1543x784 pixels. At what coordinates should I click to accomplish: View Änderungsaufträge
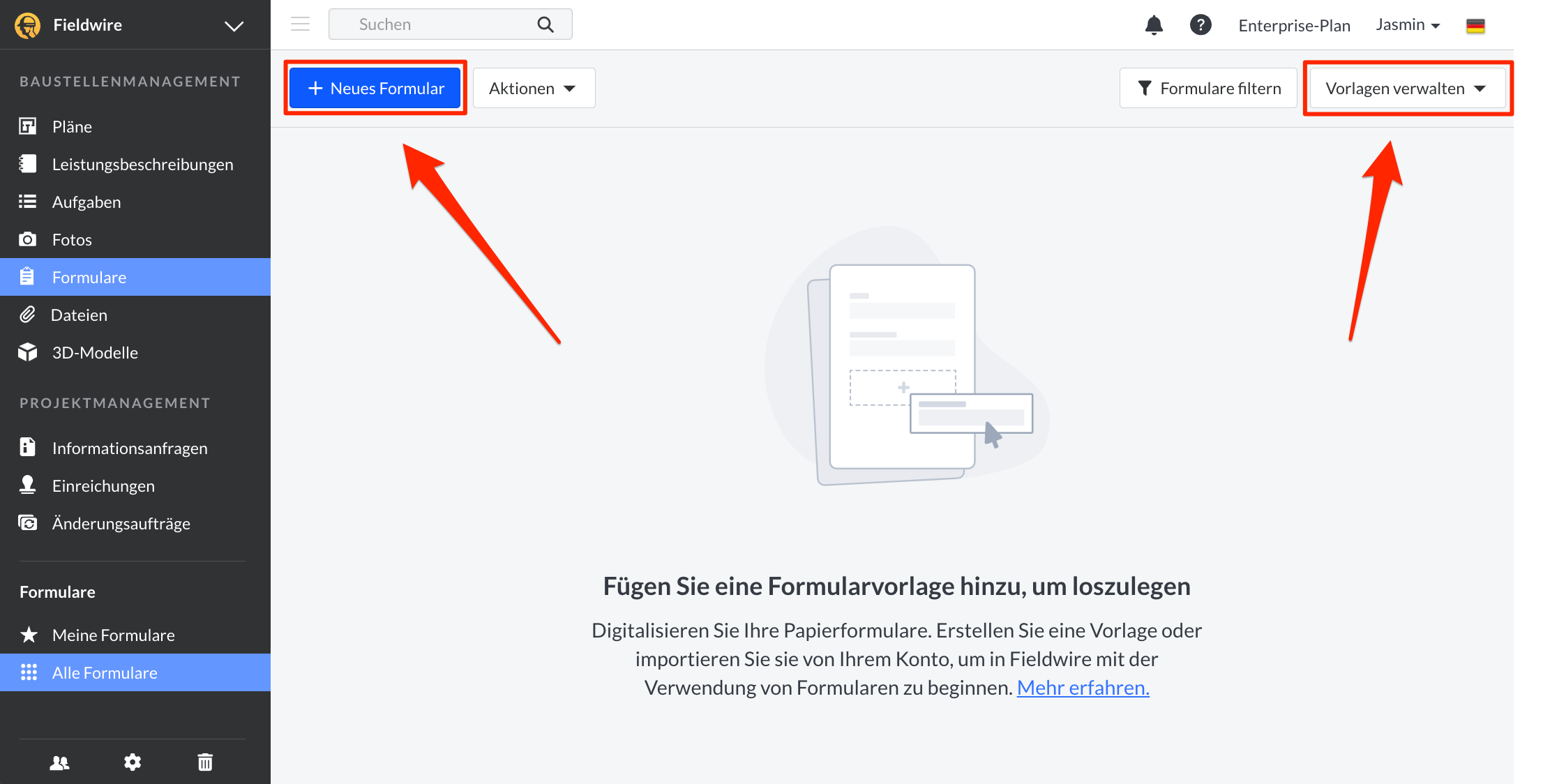[x=121, y=523]
